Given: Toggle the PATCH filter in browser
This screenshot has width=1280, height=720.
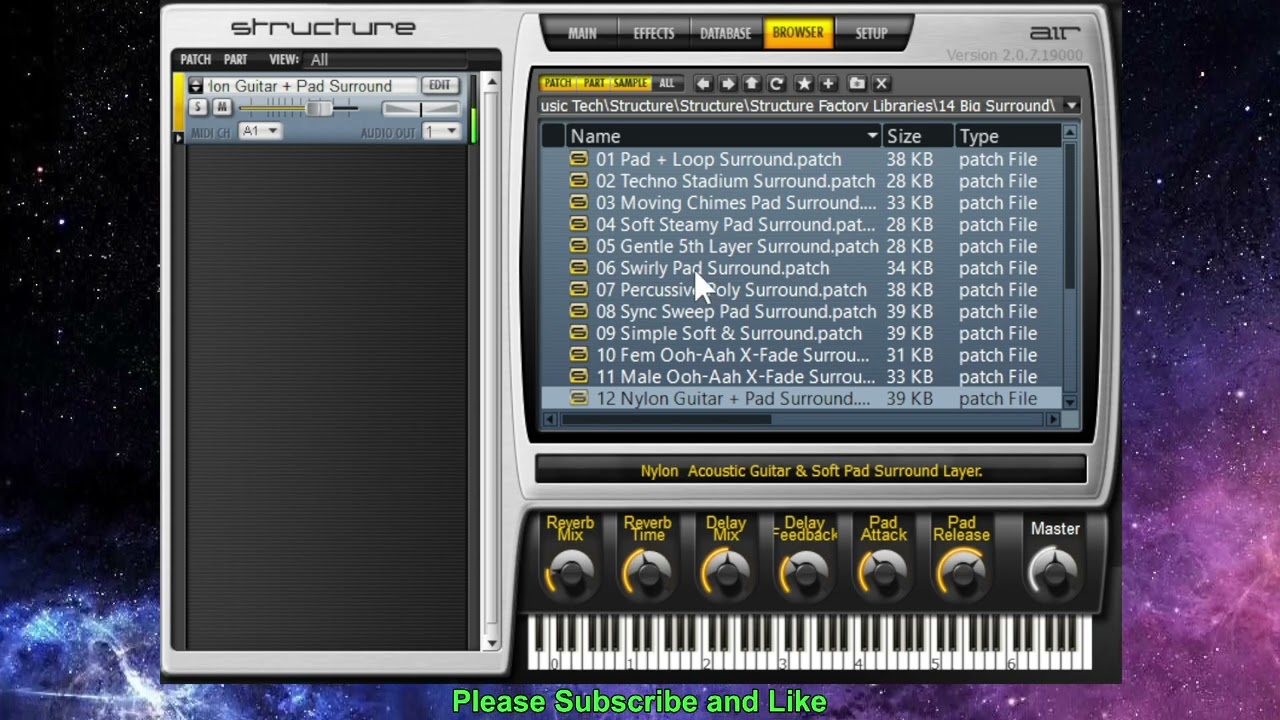Looking at the screenshot, I should [x=558, y=83].
